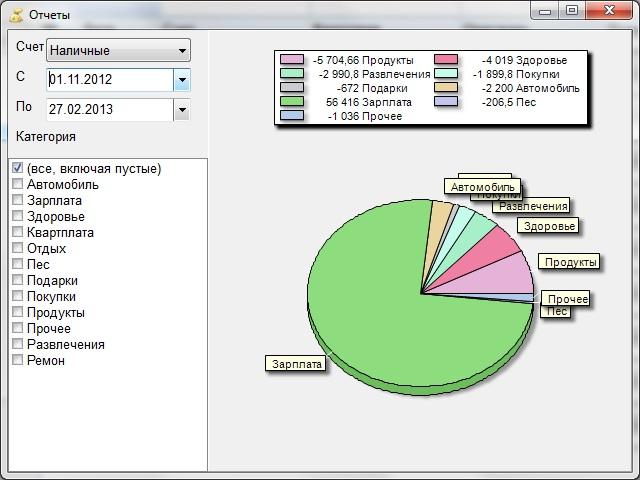Check the Покупки category checkbox
The width and height of the screenshot is (640, 480).
tap(17, 296)
